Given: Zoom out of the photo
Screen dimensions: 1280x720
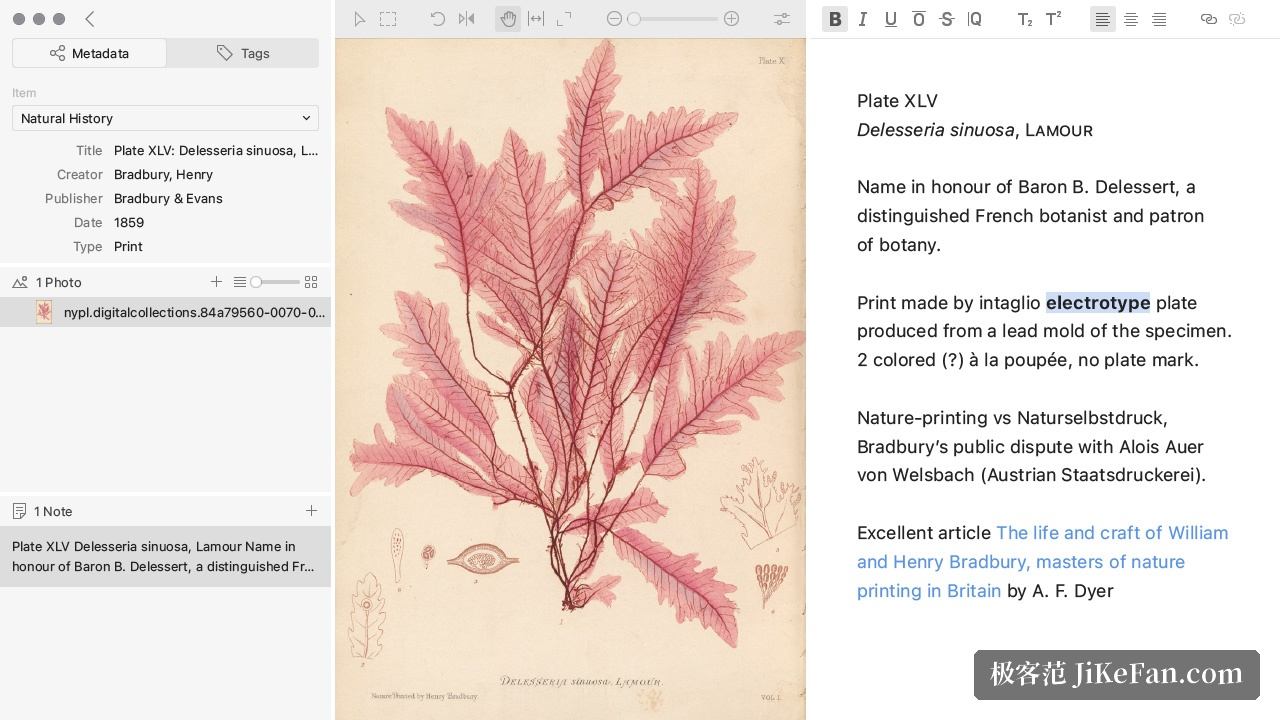Looking at the screenshot, I should pos(614,19).
